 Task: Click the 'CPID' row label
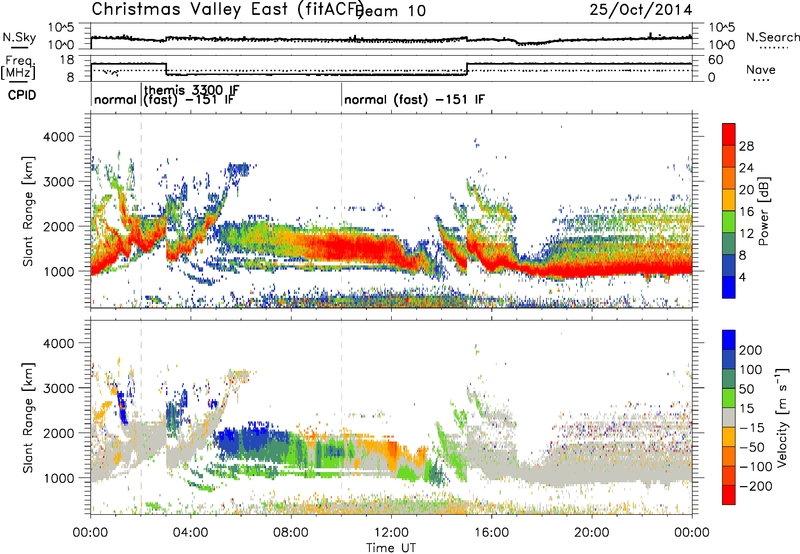click(x=22, y=95)
